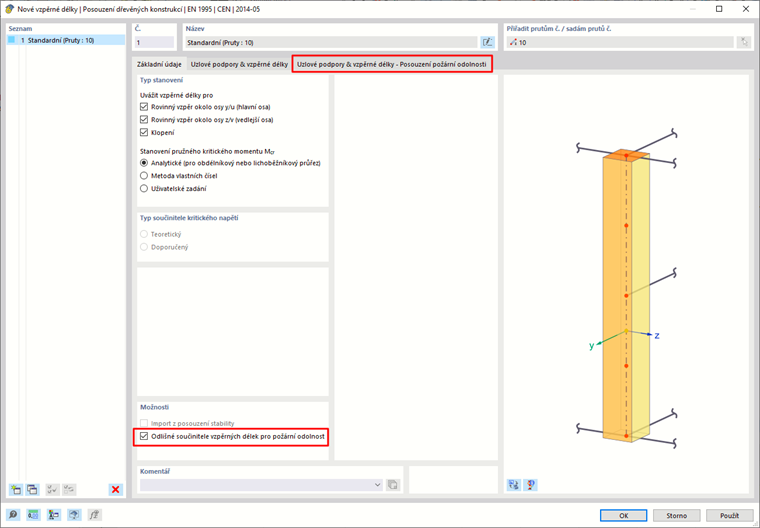Click the select all icon under the list
This screenshot has width=760, height=528.
click(x=52, y=489)
